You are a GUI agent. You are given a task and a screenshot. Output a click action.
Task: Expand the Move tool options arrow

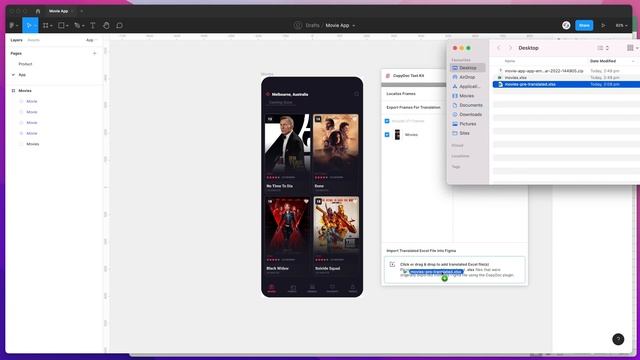[36, 26]
